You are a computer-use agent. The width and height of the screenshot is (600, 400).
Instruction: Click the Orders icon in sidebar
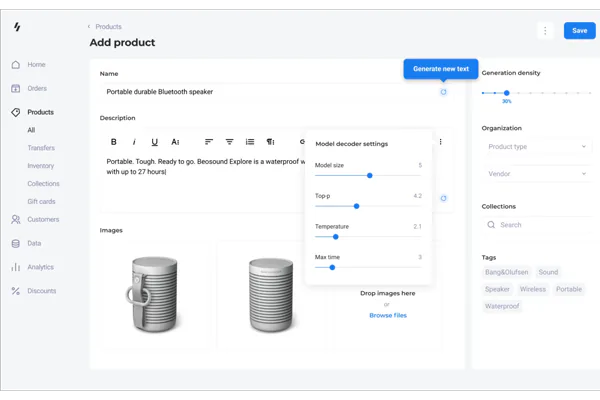coord(16,88)
